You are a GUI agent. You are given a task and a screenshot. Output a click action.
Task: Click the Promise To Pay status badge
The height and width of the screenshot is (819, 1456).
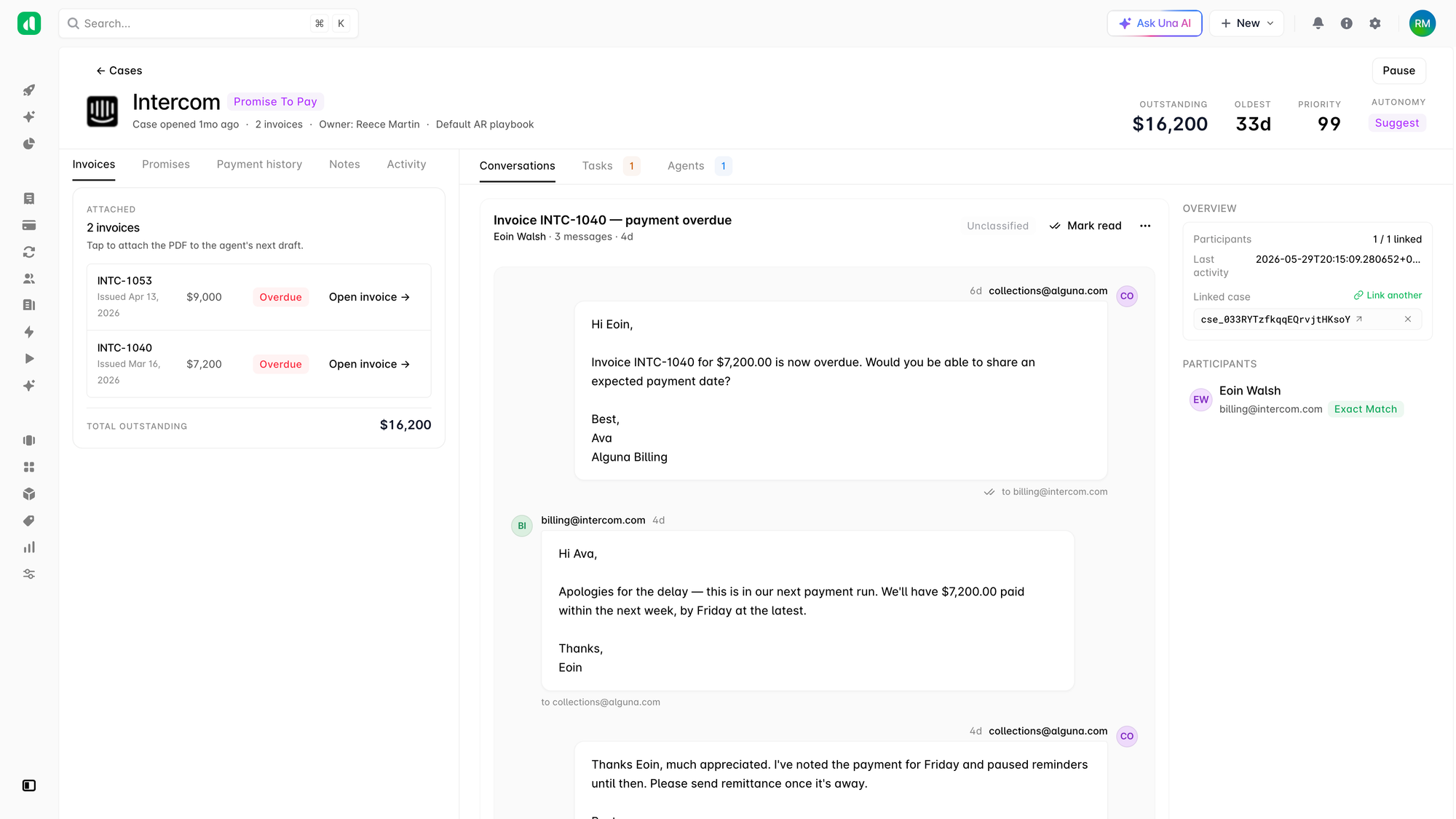(x=275, y=102)
